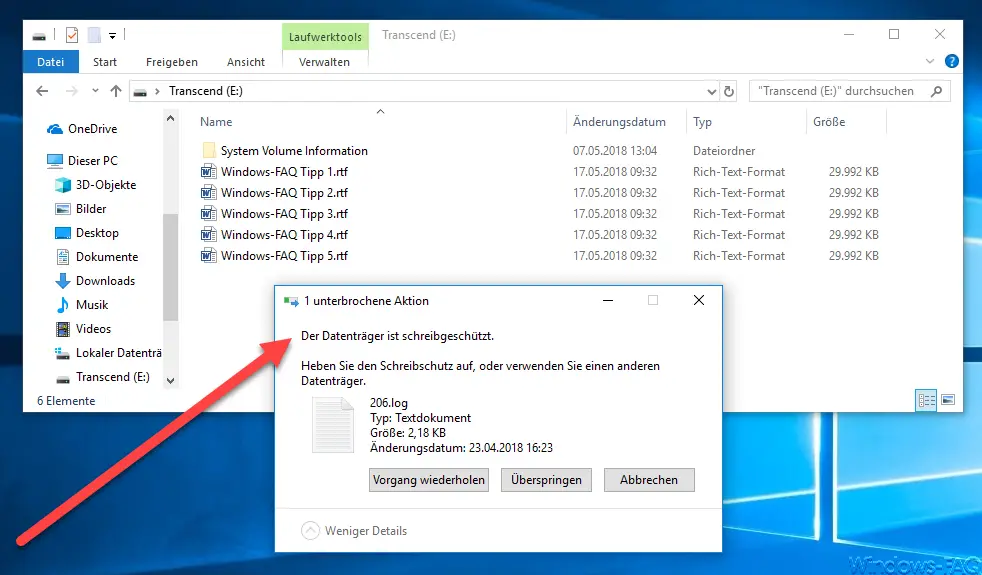Click the New folder quick access icon
Screen dimensions: 982x575
coord(94,35)
